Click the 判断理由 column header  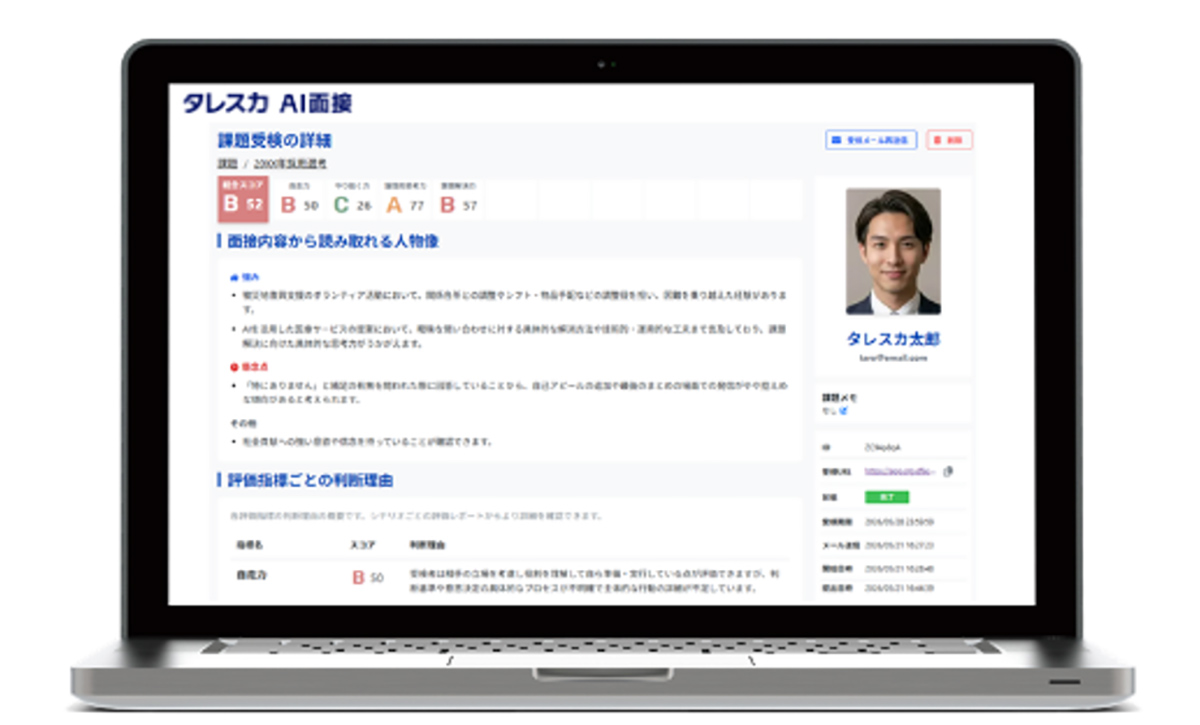(x=427, y=546)
